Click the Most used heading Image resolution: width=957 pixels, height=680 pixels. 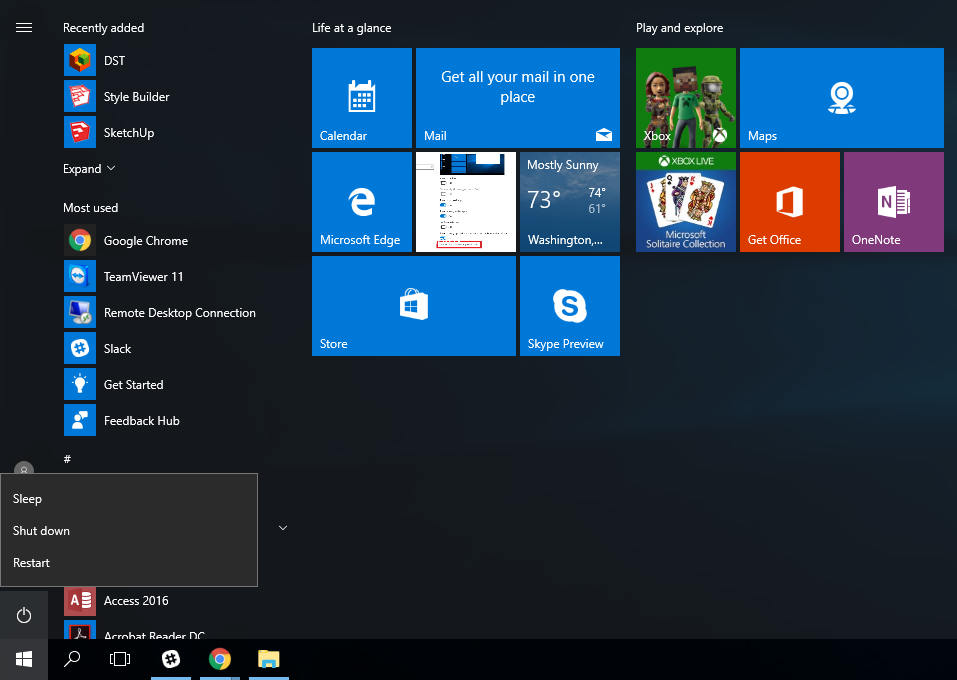[90, 208]
